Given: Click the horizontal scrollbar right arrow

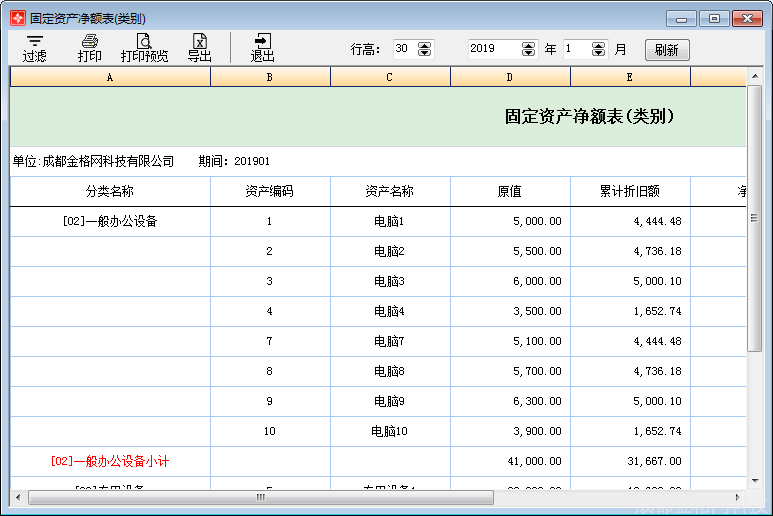Looking at the screenshot, I should (x=739, y=497).
